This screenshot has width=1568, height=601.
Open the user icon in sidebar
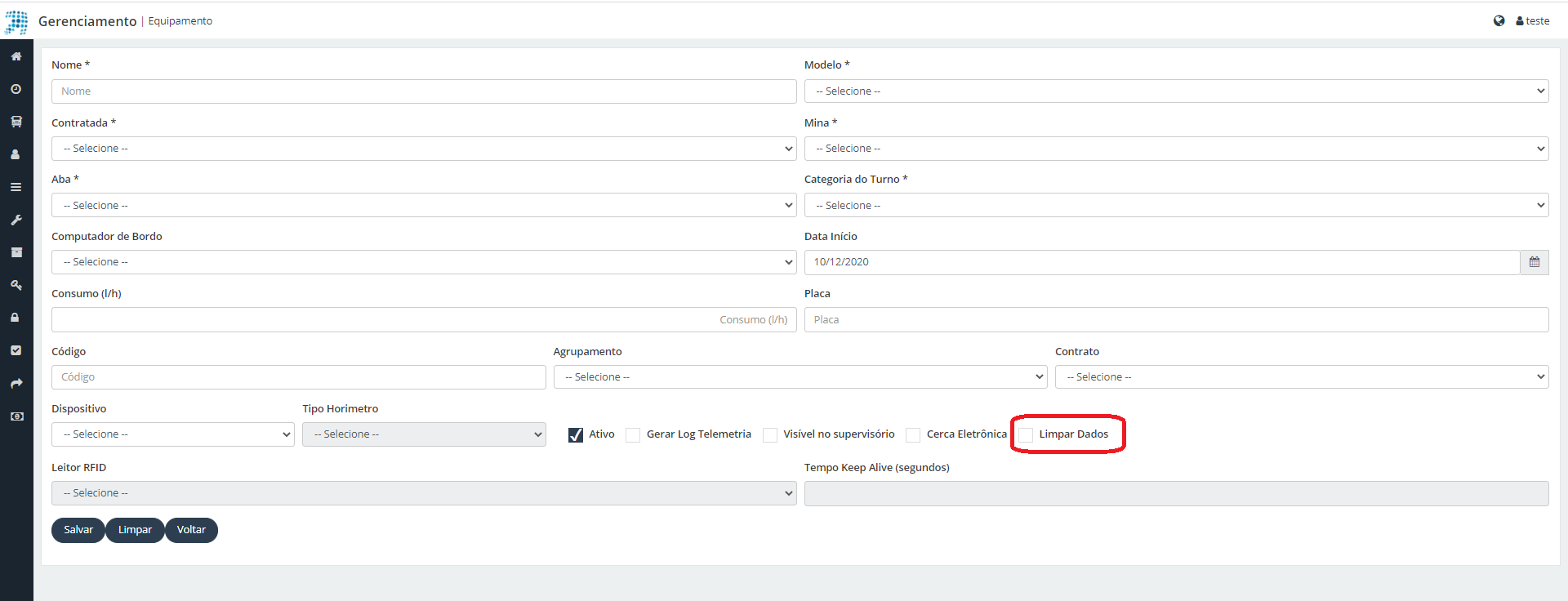pyautogui.click(x=16, y=154)
